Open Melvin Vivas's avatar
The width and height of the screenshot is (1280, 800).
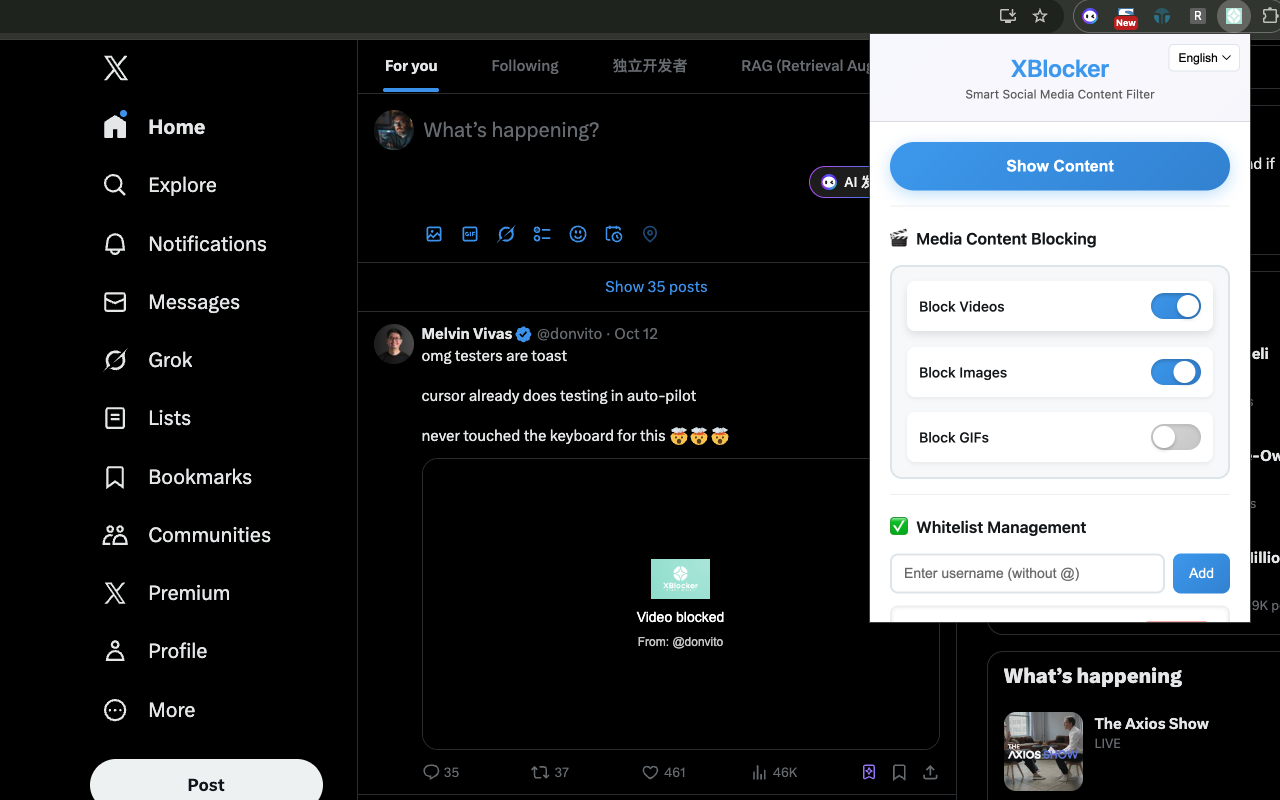tap(394, 344)
